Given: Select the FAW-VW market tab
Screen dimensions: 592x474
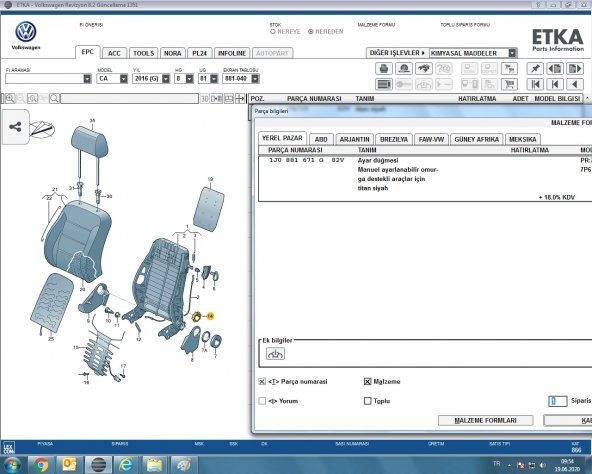Looking at the screenshot, I should coord(431,139).
